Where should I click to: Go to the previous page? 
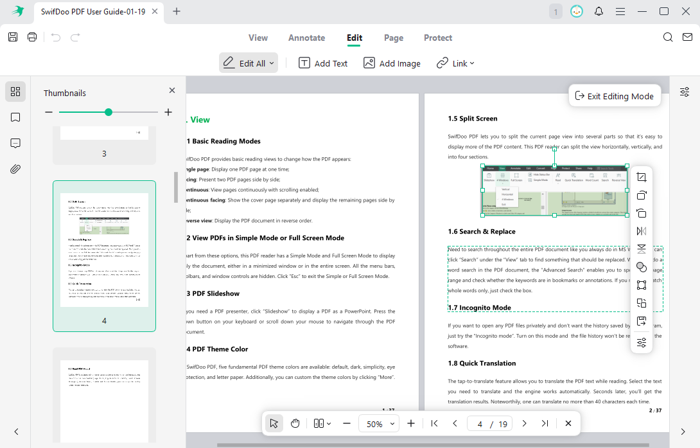click(455, 423)
